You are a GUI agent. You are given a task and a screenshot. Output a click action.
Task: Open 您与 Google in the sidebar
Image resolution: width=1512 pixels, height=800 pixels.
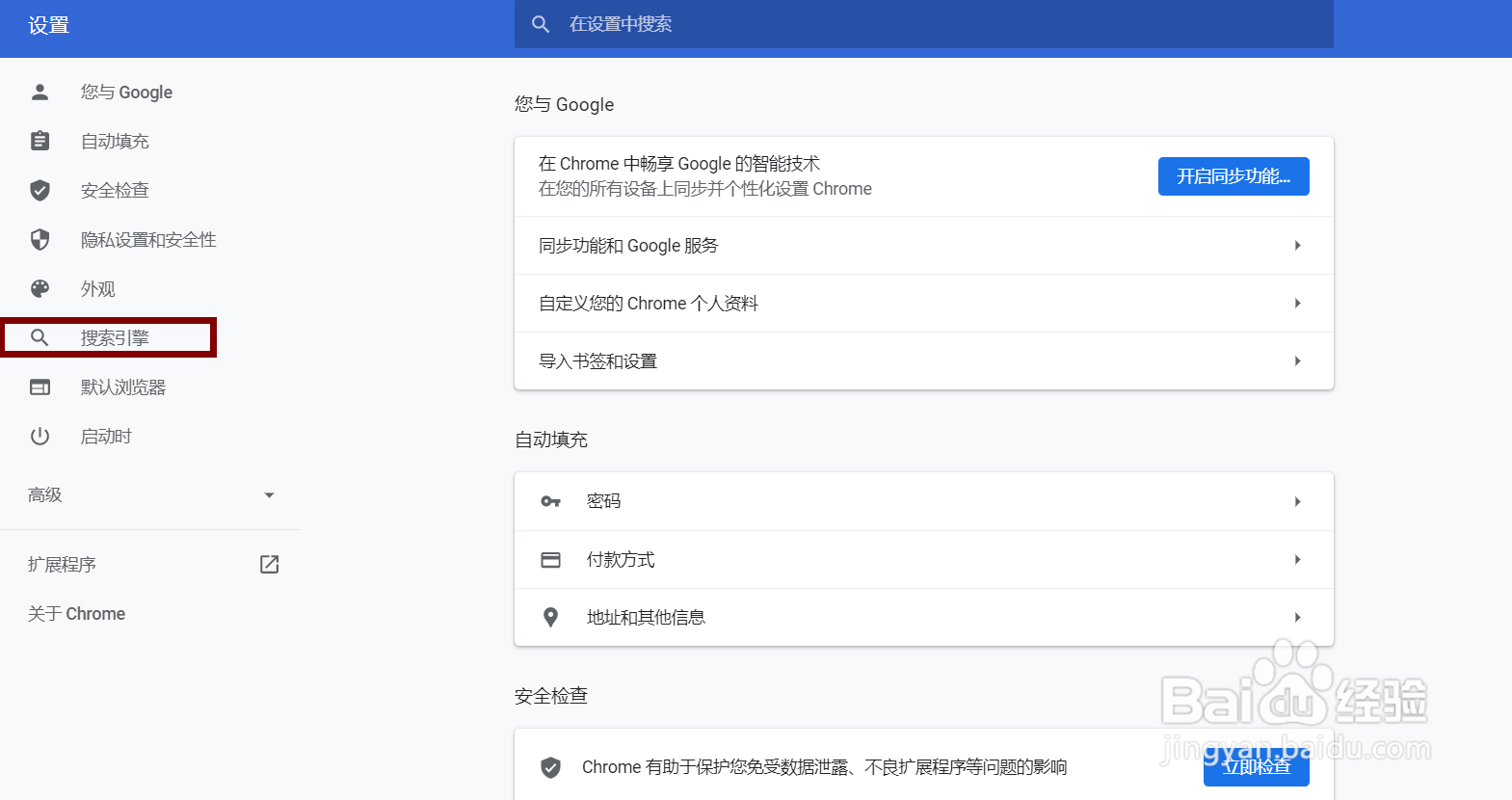click(126, 92)
